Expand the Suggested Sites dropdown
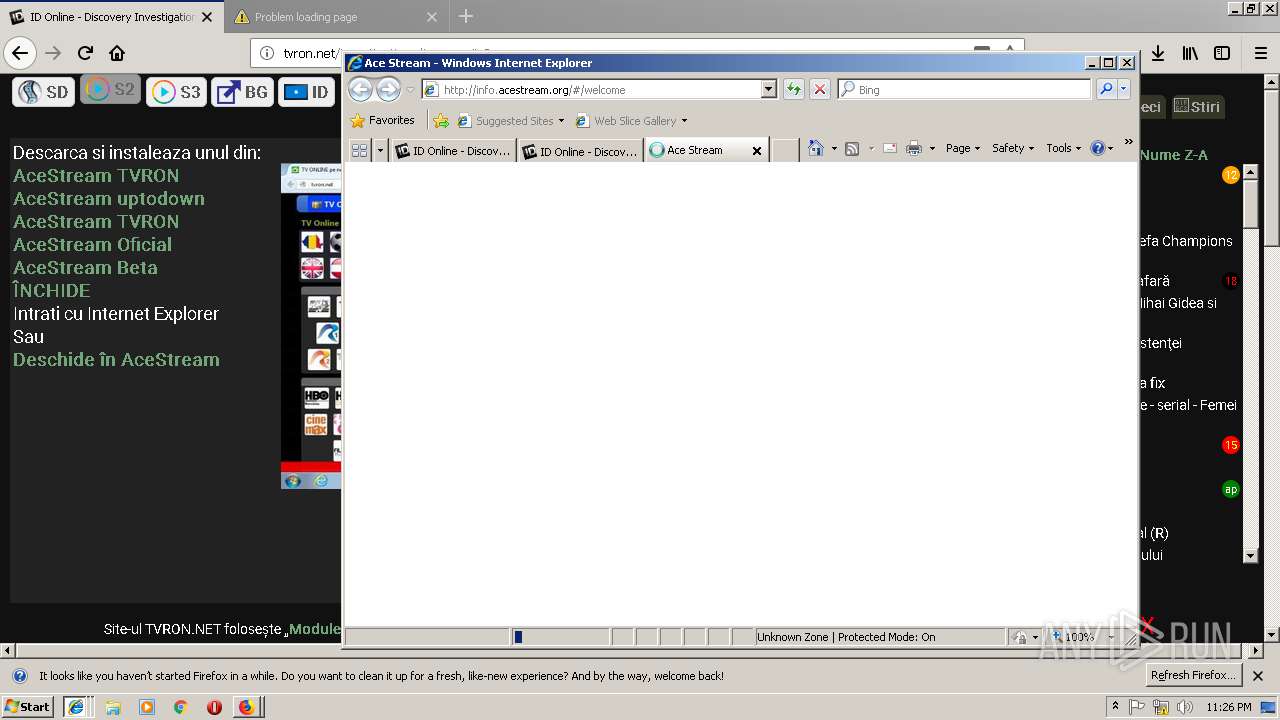The height and width of the screenshot is (720, 1280). pyautogui.click(x=561, y=121)
